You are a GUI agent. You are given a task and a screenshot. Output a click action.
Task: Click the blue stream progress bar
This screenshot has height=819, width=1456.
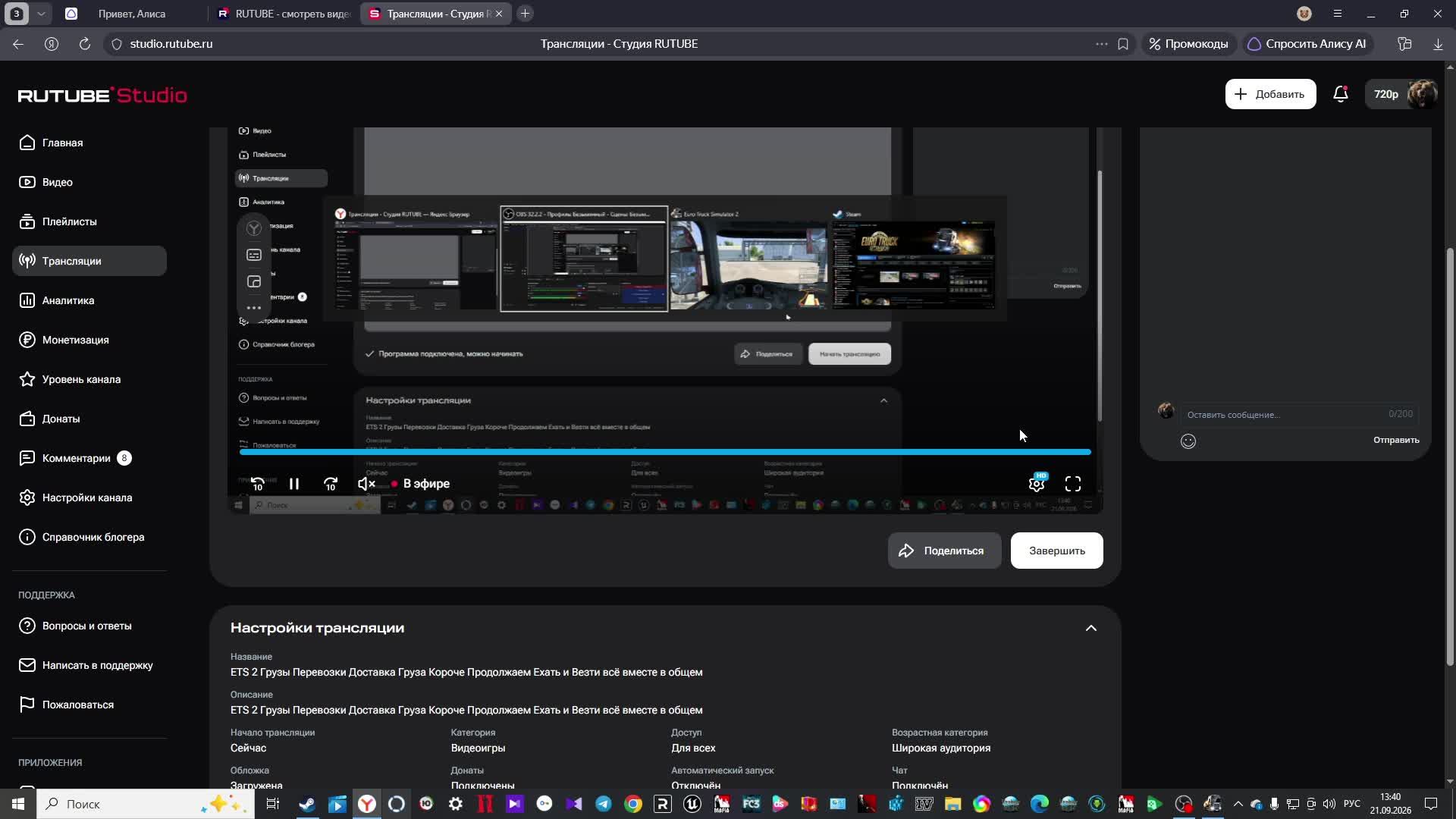coord(665,452)
